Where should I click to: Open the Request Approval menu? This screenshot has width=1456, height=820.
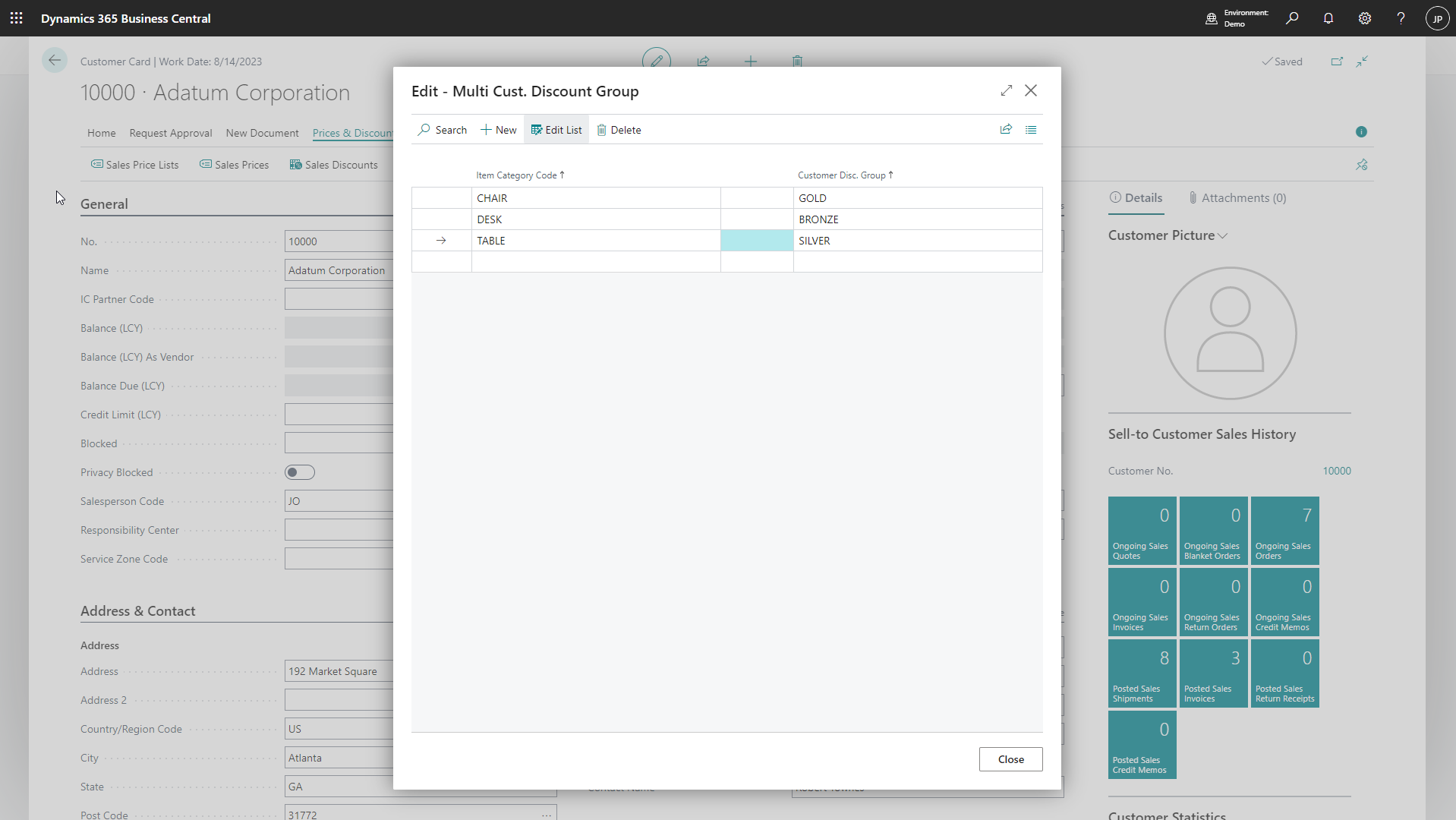171,133
